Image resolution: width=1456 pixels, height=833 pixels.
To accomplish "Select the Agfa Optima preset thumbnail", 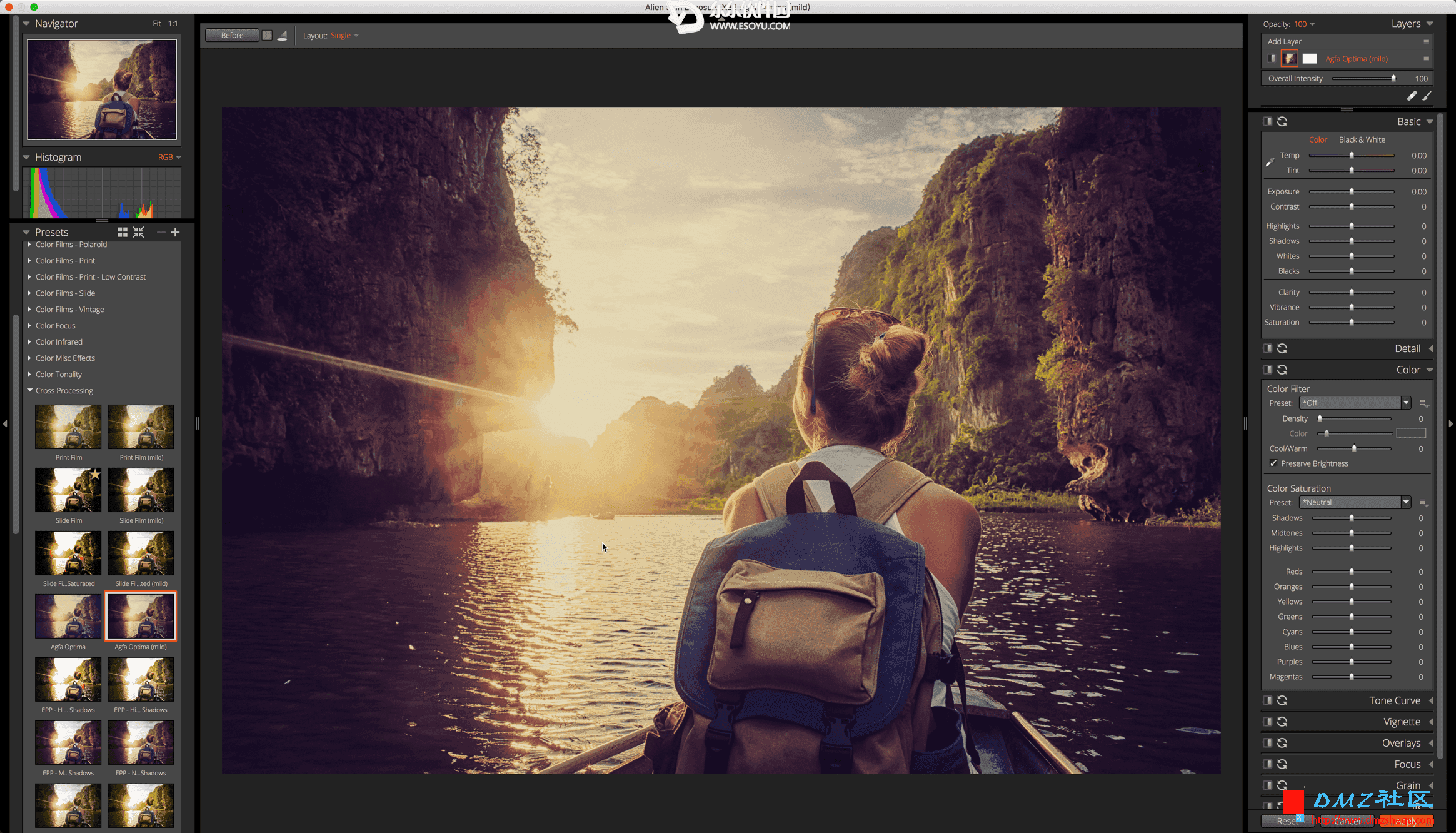I will (68, 617).
